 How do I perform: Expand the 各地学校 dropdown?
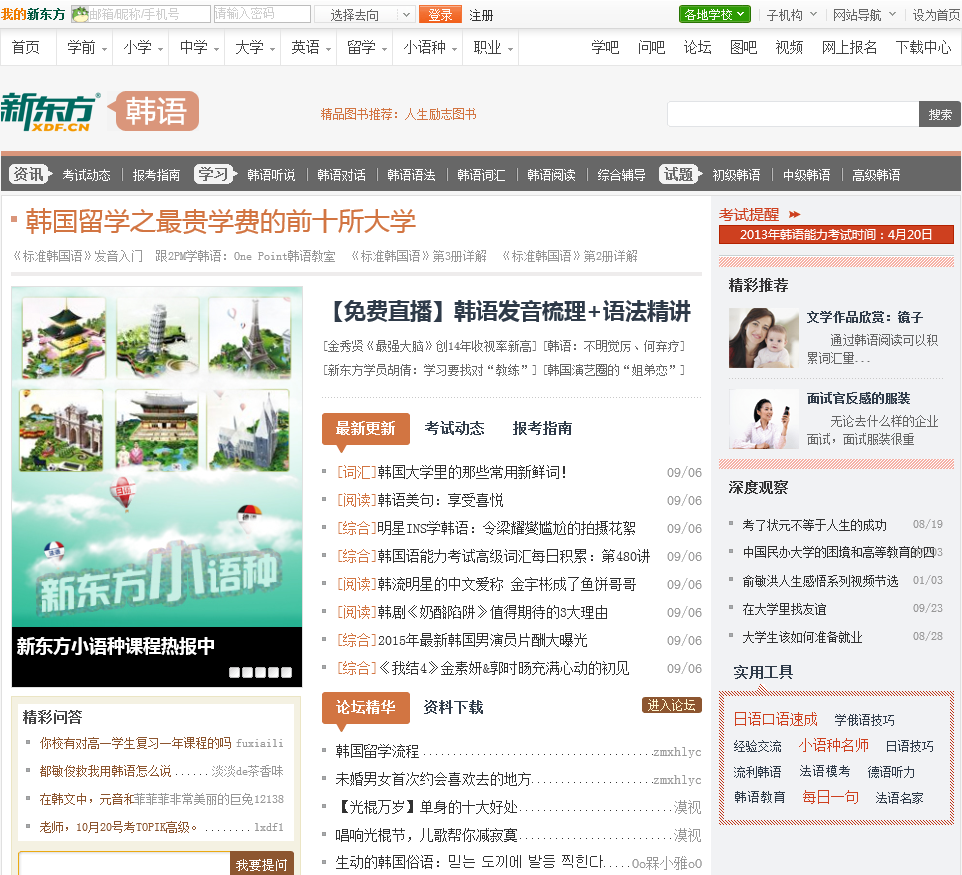click(715, 14)
